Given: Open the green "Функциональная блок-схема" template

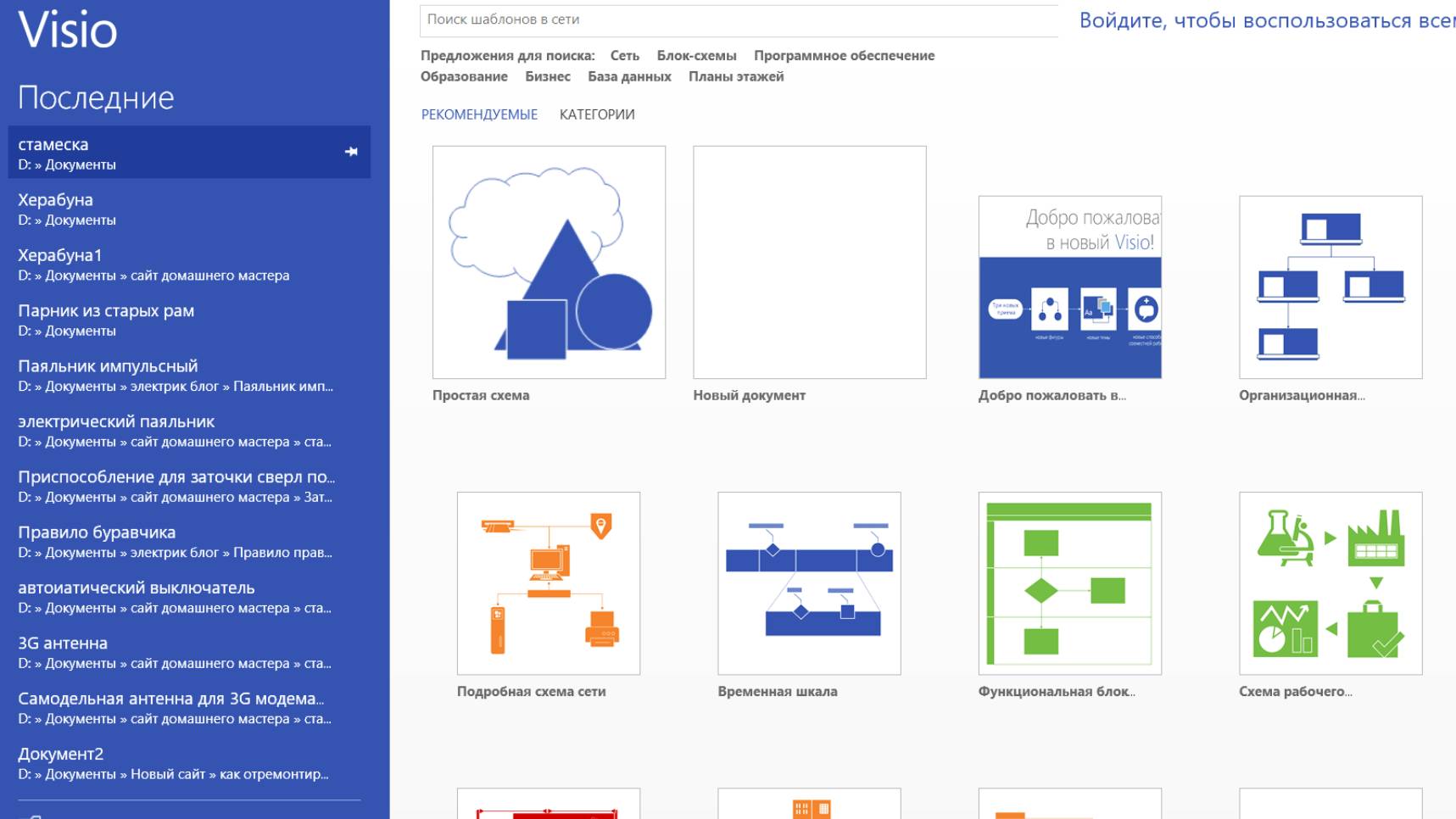Looking at the screenshot, I should (1069, 583).
